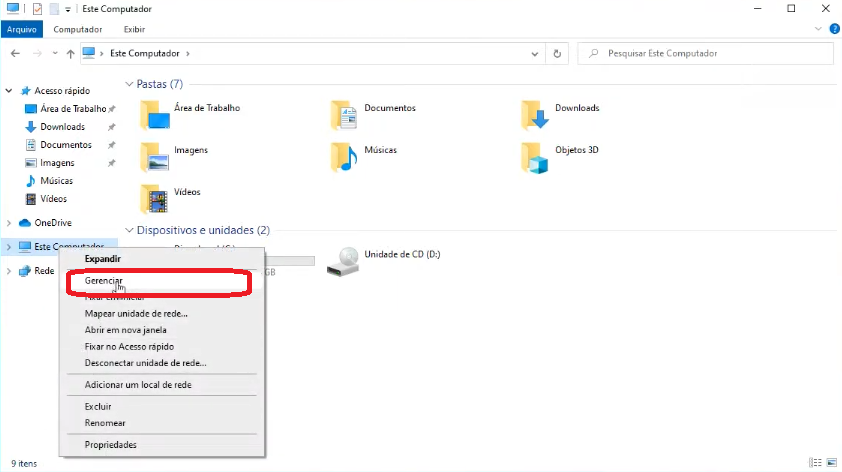842x472 pixels.
Task: Open the recent locations dropdown arrow
Action: [55, 53]
